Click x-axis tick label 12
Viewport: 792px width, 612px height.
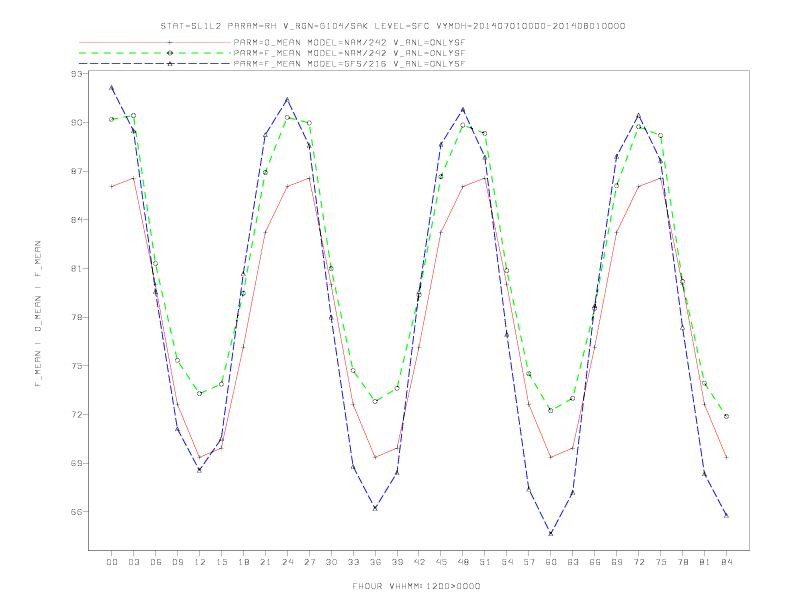(200, 562)
